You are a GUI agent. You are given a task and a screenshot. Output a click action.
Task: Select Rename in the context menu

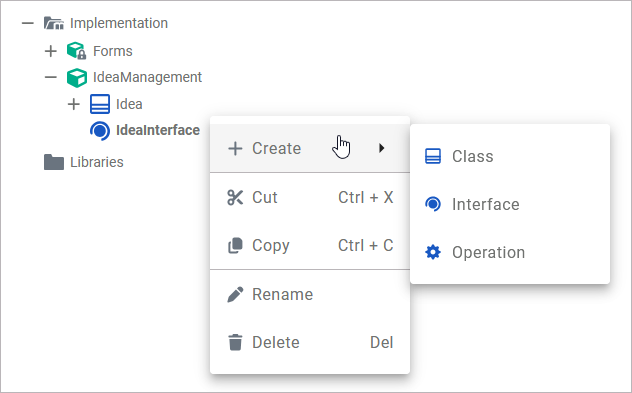pos(310,295)
